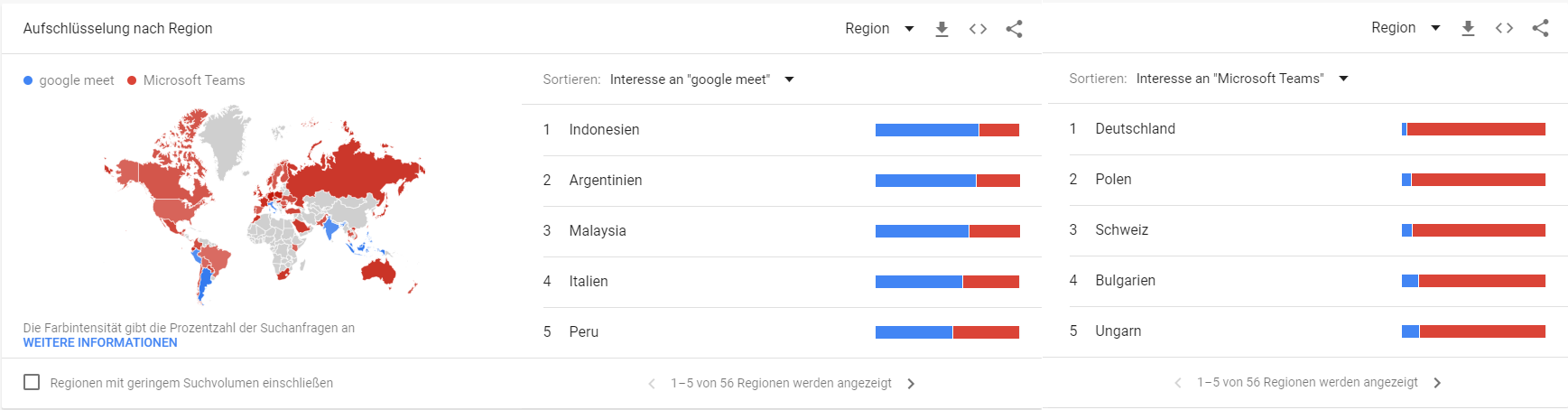Go to the next page of google meet regions
Image resolution: width=1568 pixels, height=410 pixels.
pyautogui.click(x=911, y=384)
